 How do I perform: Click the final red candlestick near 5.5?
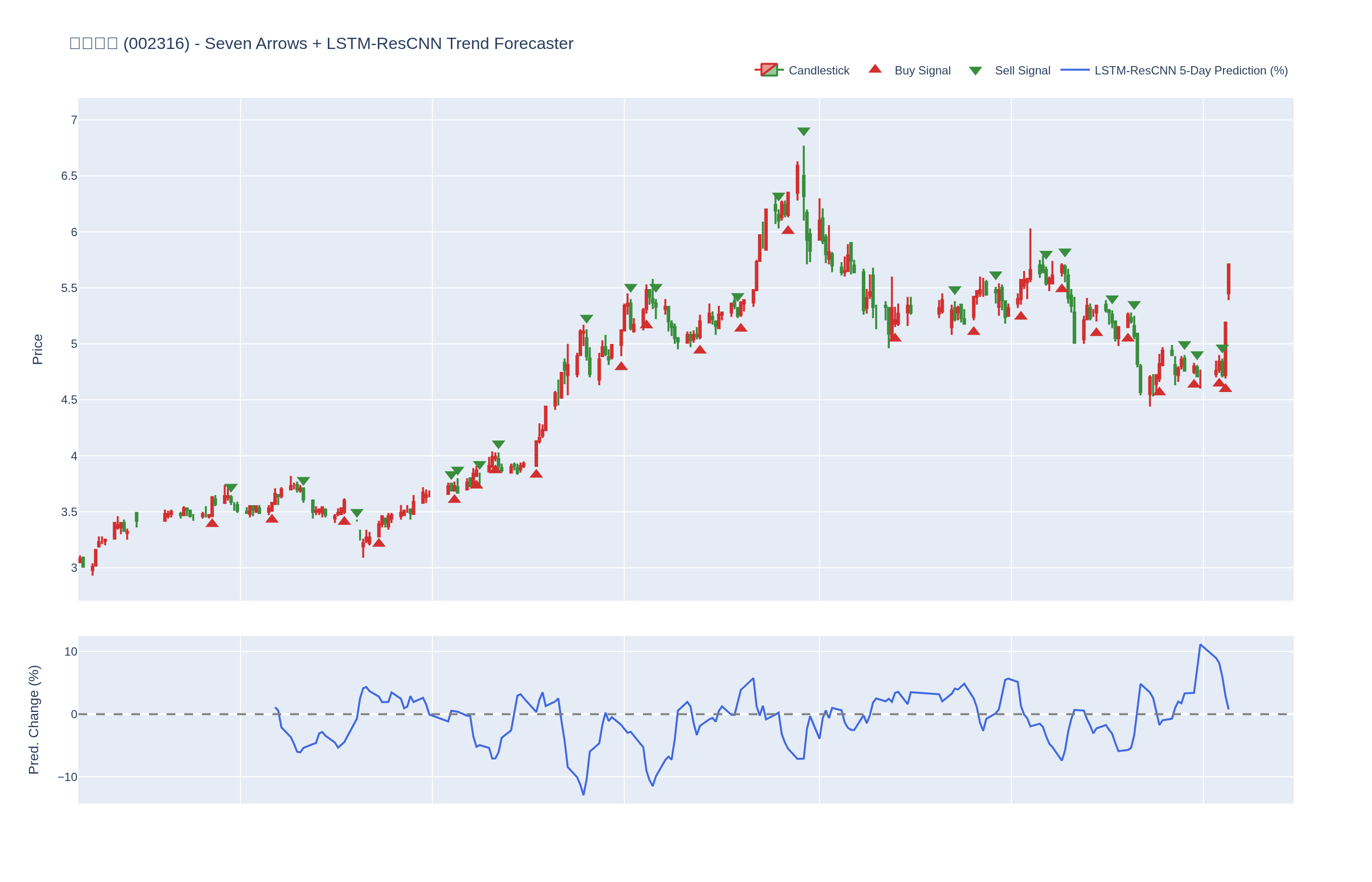[1228, 279]
